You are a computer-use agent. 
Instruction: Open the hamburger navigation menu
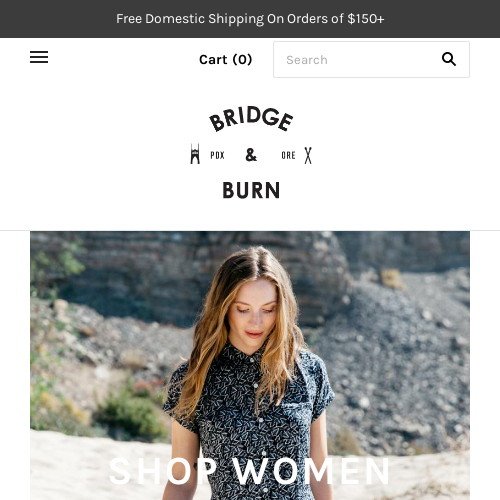click(39, 57)
